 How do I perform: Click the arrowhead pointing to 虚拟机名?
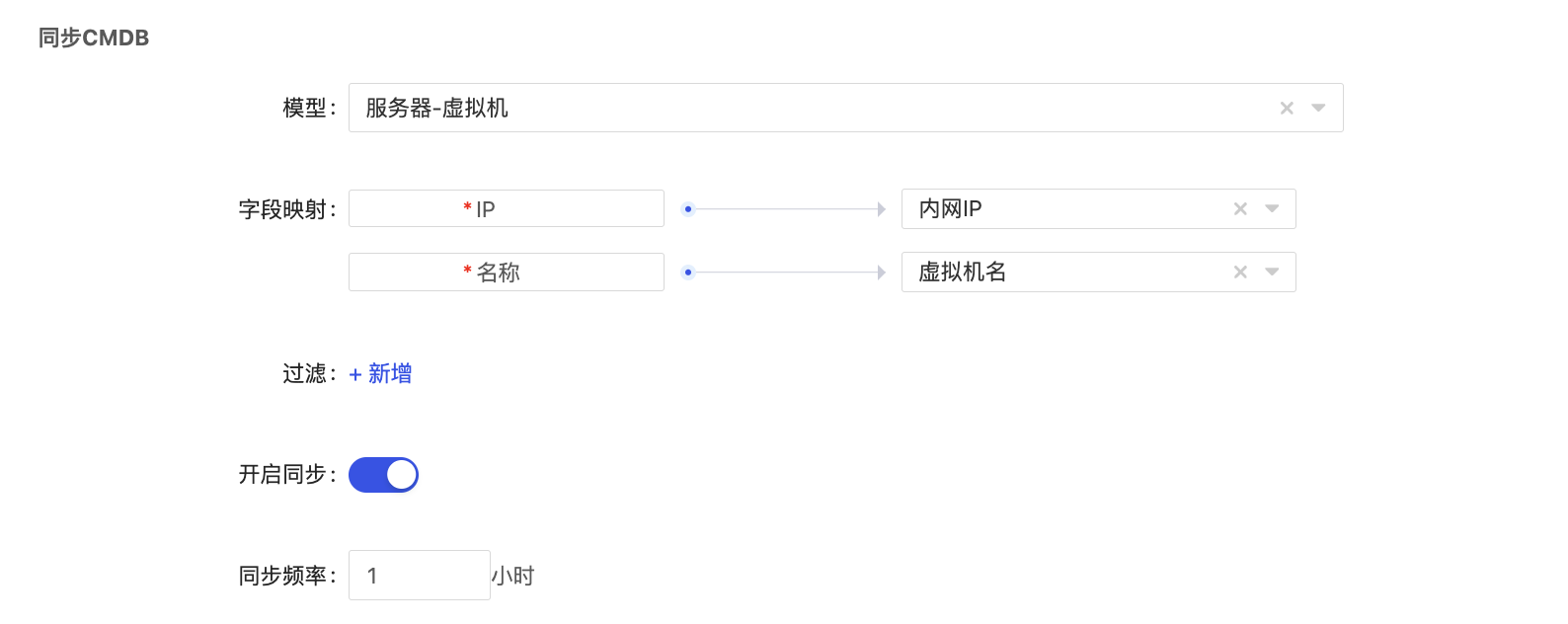[882, 273]
